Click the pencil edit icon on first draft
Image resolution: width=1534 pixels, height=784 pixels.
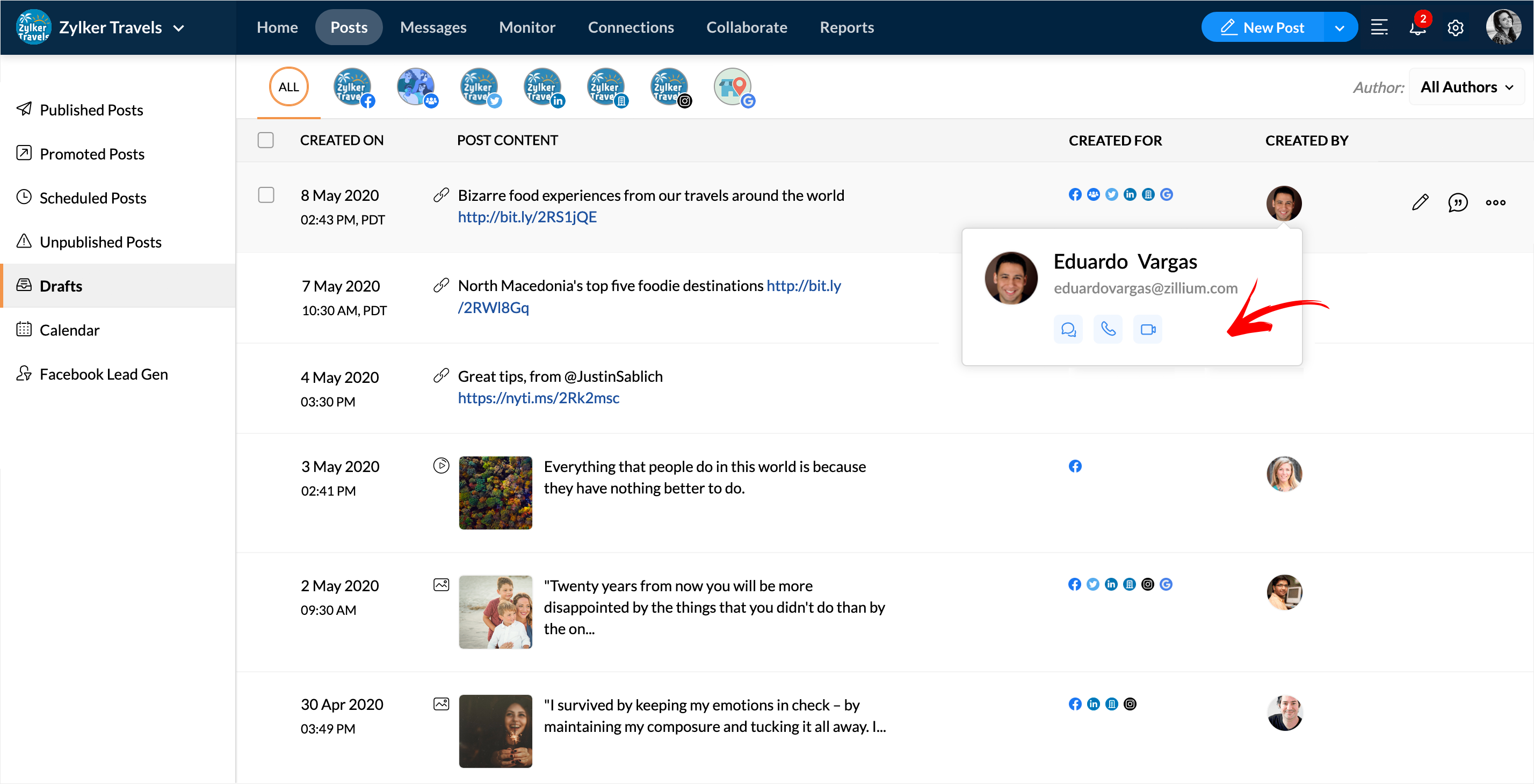click(1420, 202)
